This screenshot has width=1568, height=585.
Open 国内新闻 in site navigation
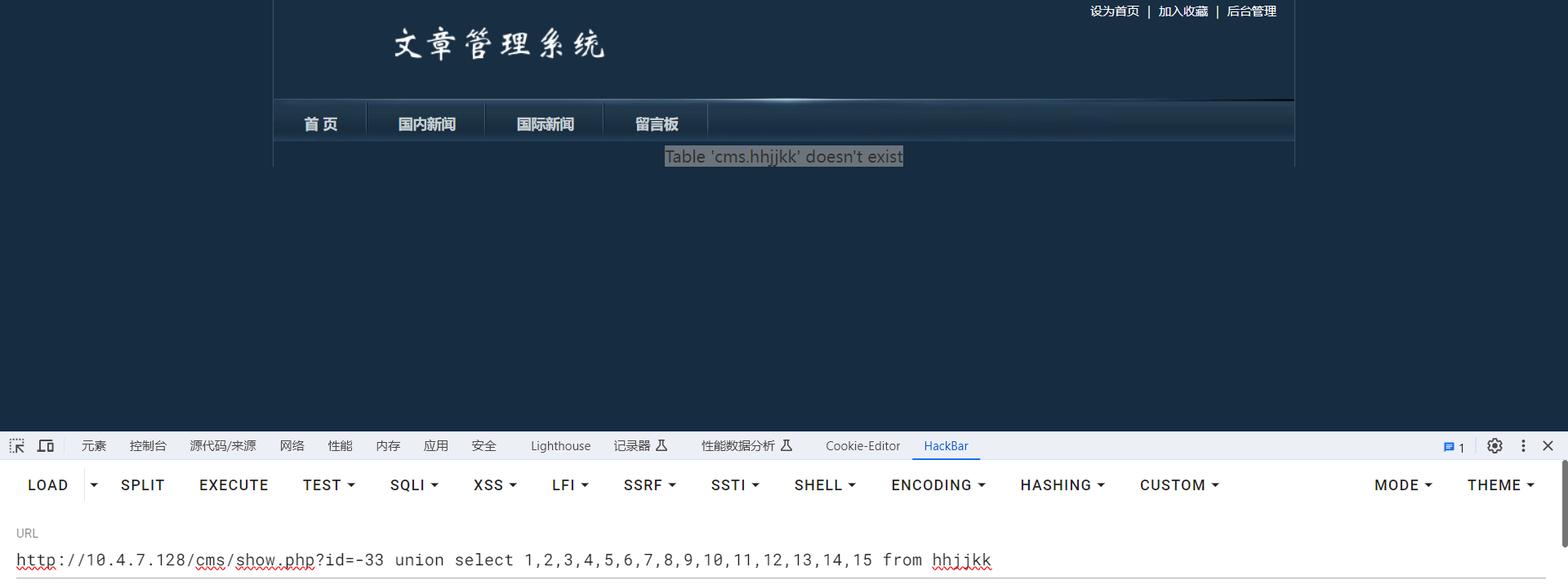point(426,124)
